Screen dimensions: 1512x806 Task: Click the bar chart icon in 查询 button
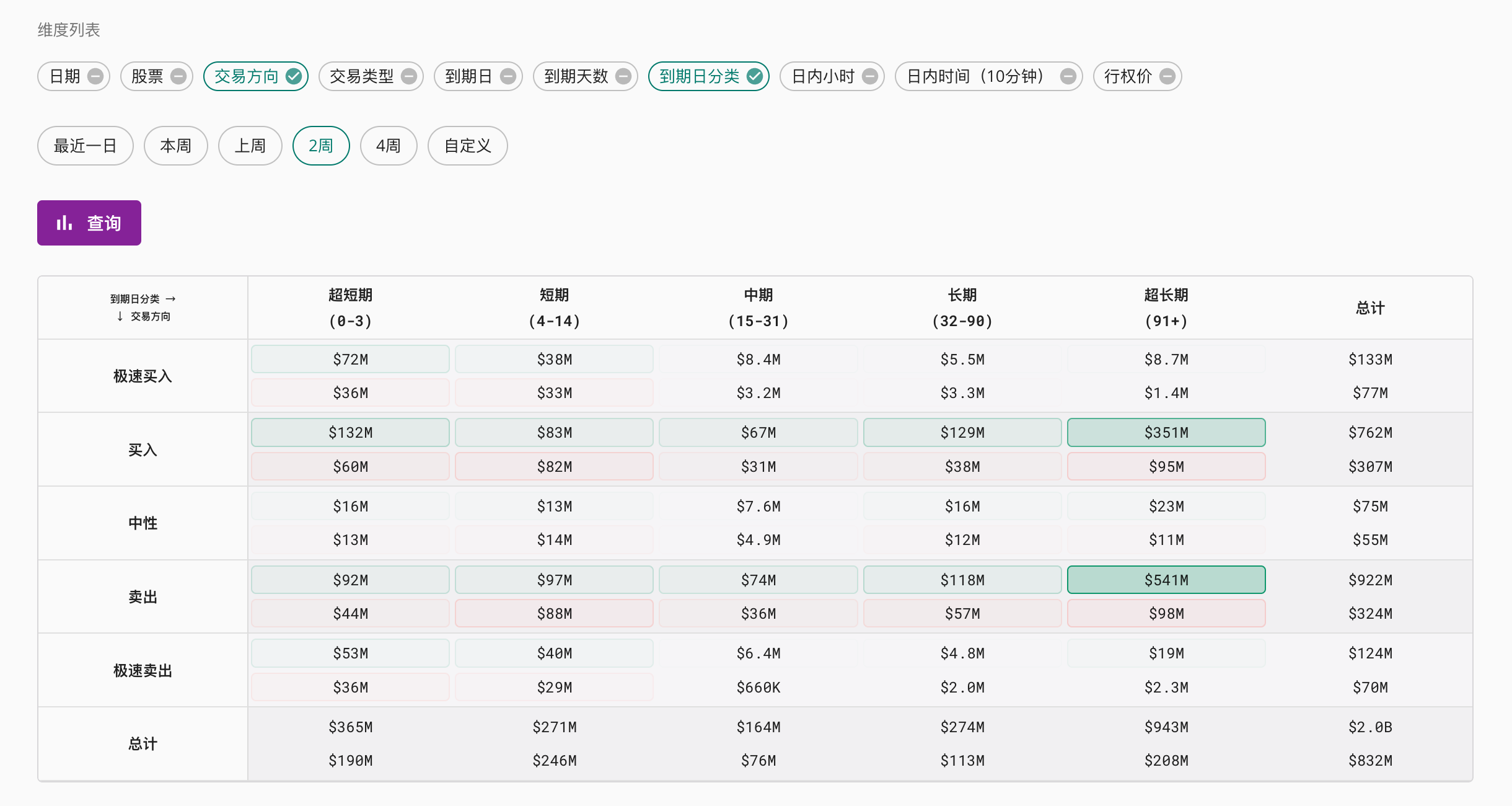[64, 223]
